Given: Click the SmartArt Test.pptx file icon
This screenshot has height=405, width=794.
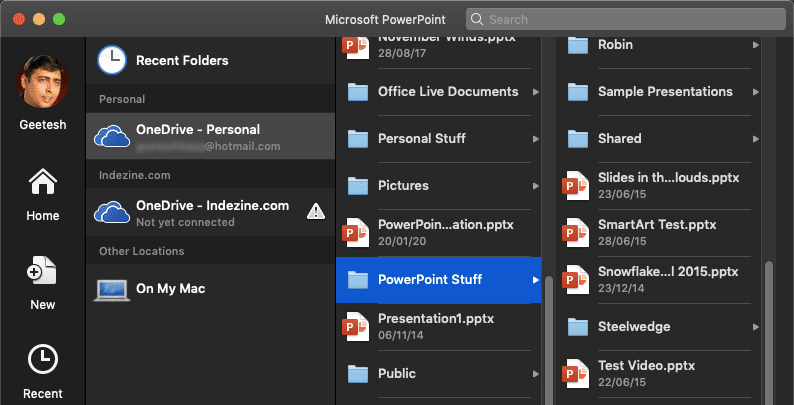Looking at the screenshot, I should 576,232.
